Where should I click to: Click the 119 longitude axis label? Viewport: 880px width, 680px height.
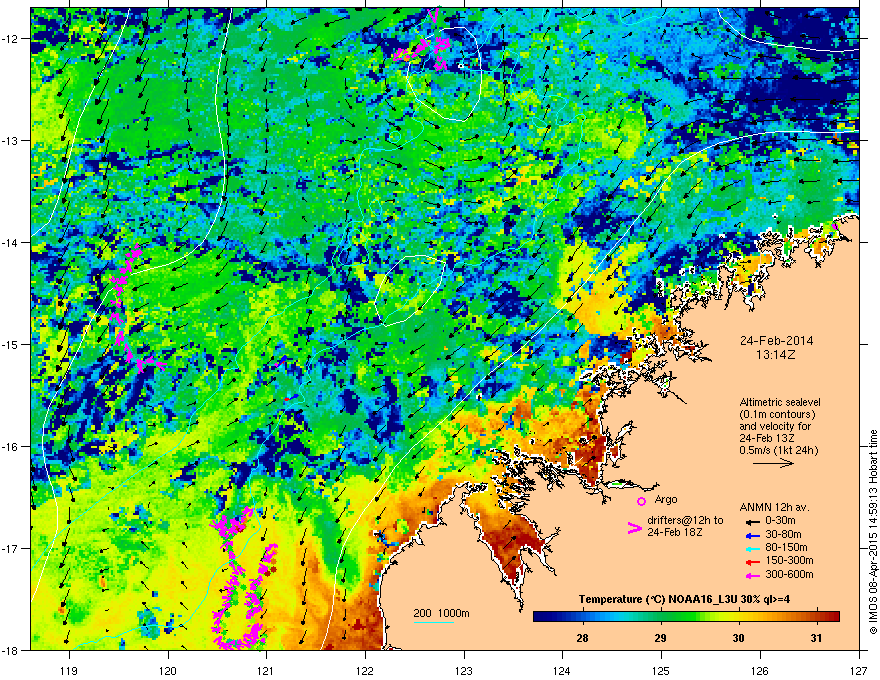(69, 670)
